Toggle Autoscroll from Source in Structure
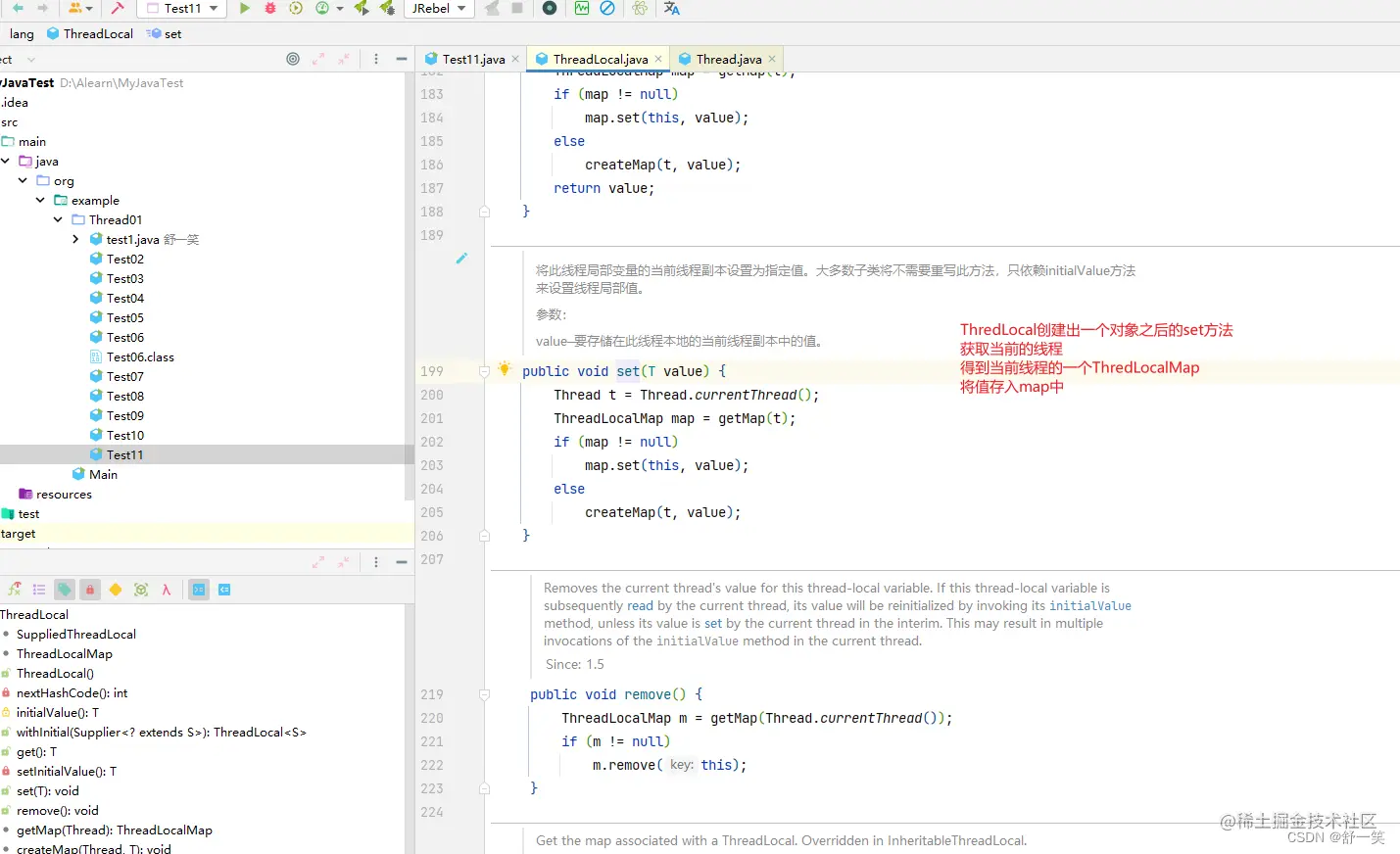Image resolution: width=1400 pixels, height=854 pixels. coord(224,590)
